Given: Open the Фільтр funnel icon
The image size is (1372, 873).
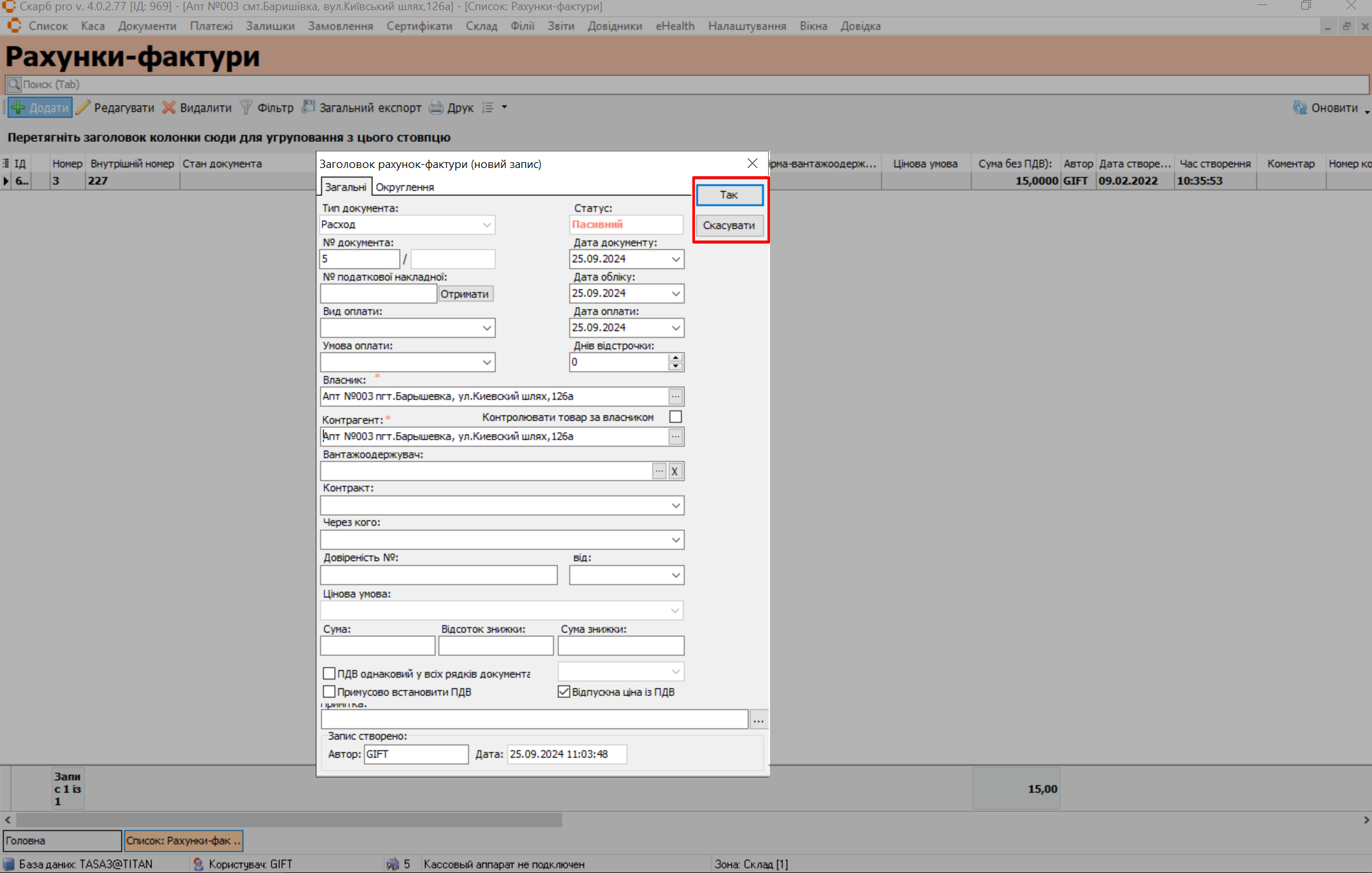Looking at the screenshot, I should [x=246, y=108].
